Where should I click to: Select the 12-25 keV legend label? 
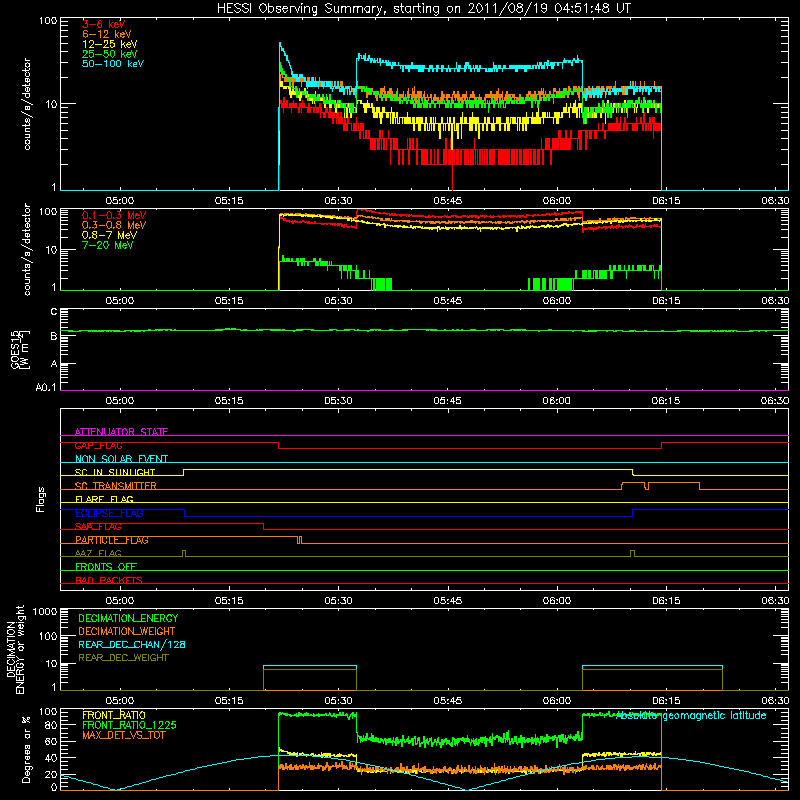coord(109,44)
